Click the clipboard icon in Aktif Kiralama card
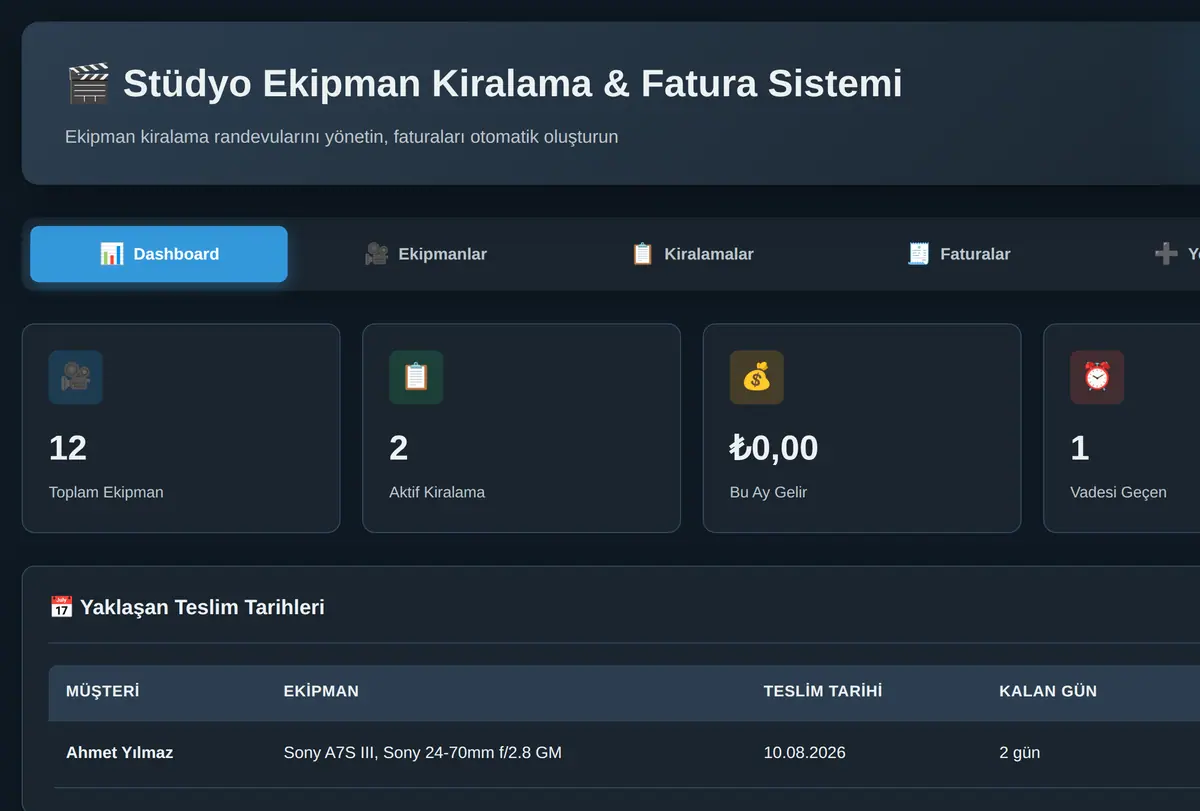1200x811 pixels. (x=416, y=377)
